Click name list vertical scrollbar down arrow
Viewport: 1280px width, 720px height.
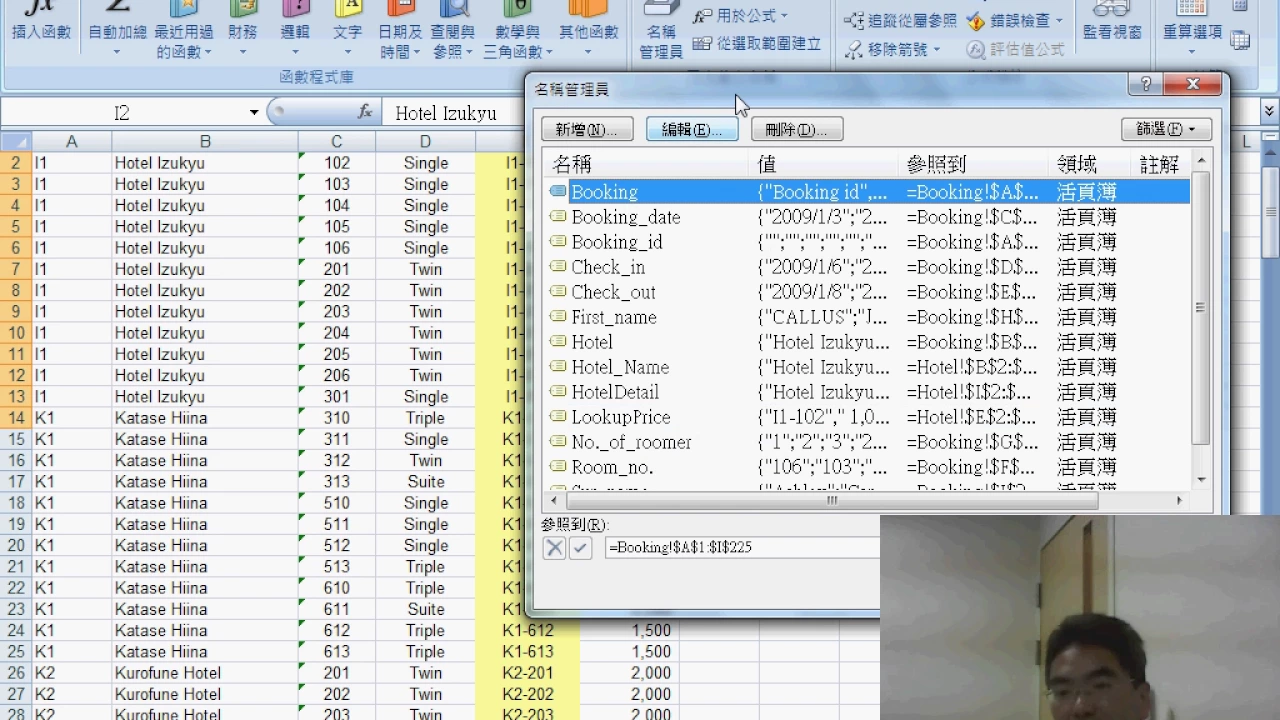(1201, 481)
